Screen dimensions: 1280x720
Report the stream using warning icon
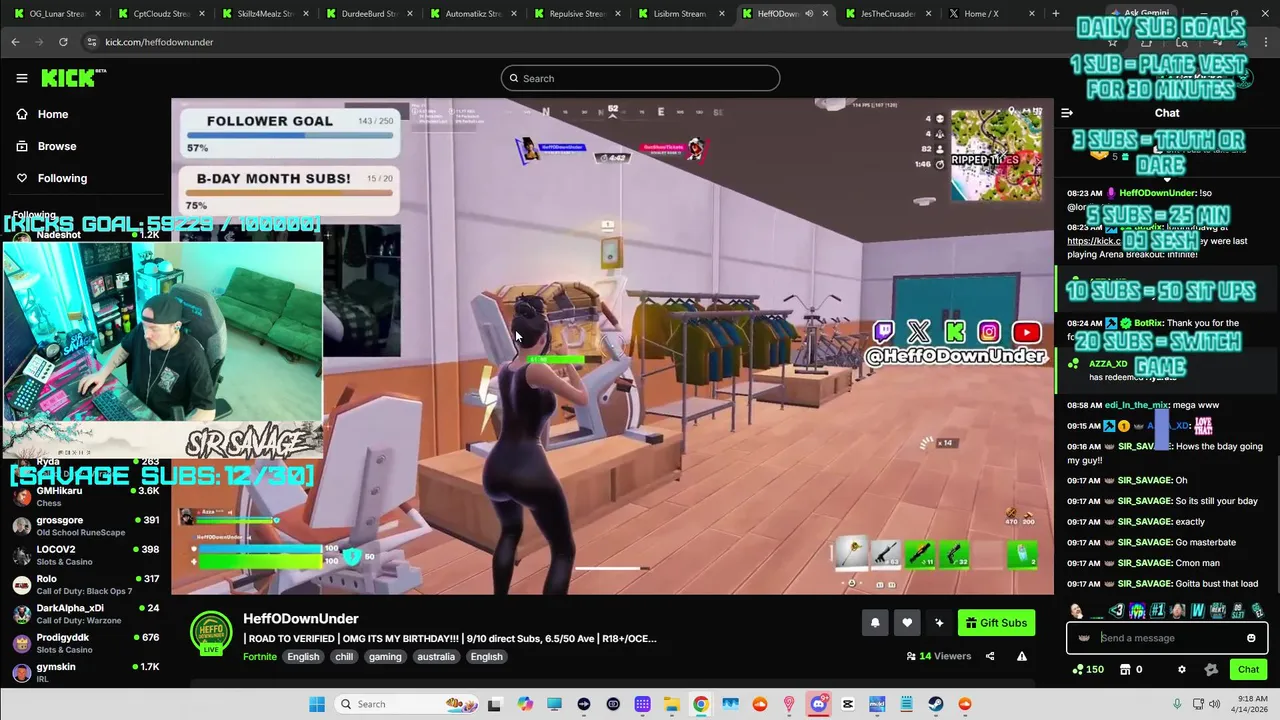tap(1022, 656)
